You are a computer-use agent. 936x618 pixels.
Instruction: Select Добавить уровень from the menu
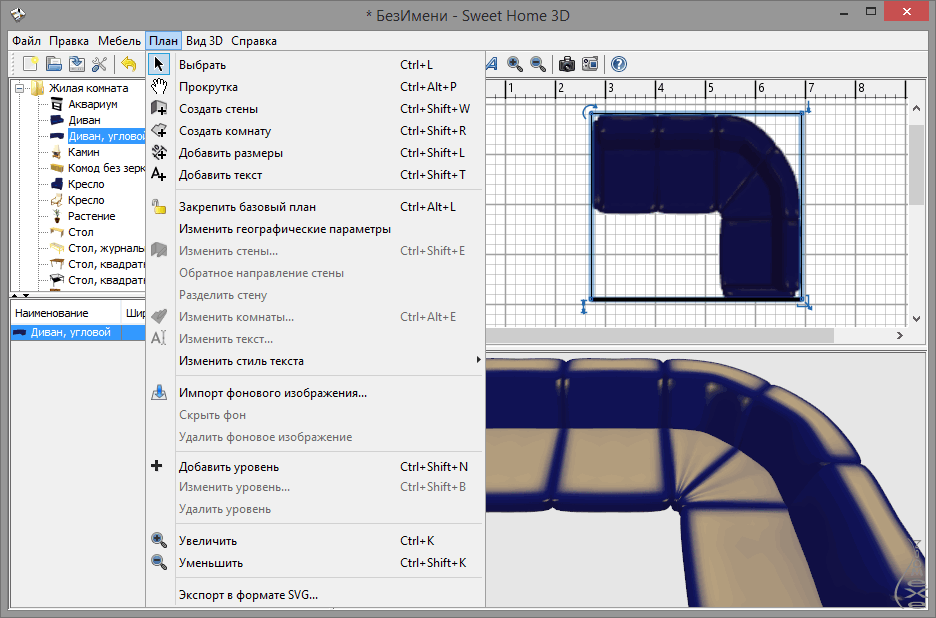(x=315, y=467)
